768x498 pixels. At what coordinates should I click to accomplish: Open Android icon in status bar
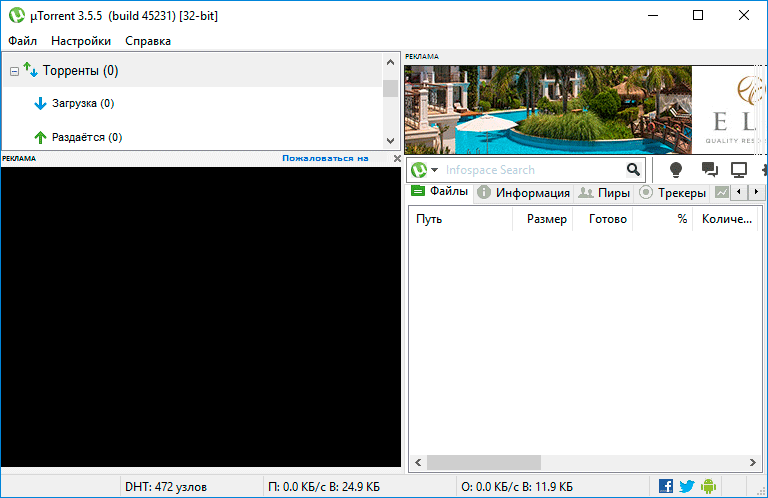pyautogui.click(x=708, y=486)
